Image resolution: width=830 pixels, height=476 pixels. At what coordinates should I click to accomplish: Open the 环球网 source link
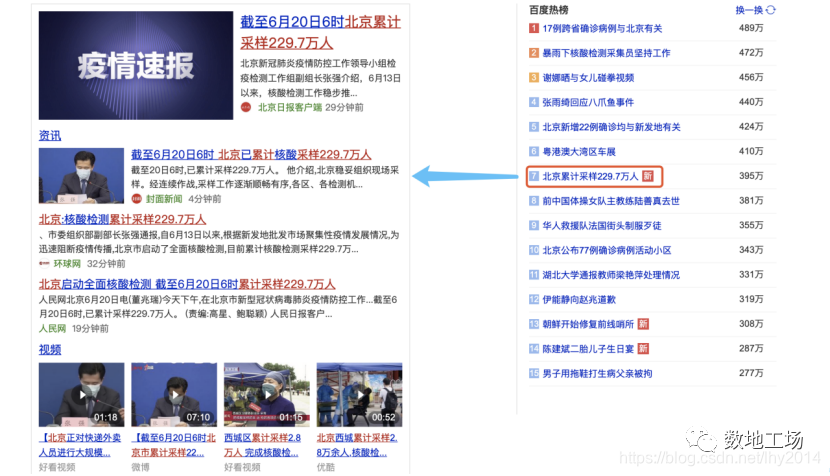[x=67, y=264]
